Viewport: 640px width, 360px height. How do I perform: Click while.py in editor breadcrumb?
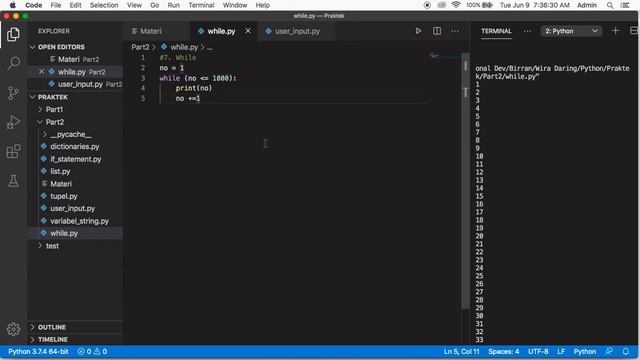pos(184,47)
